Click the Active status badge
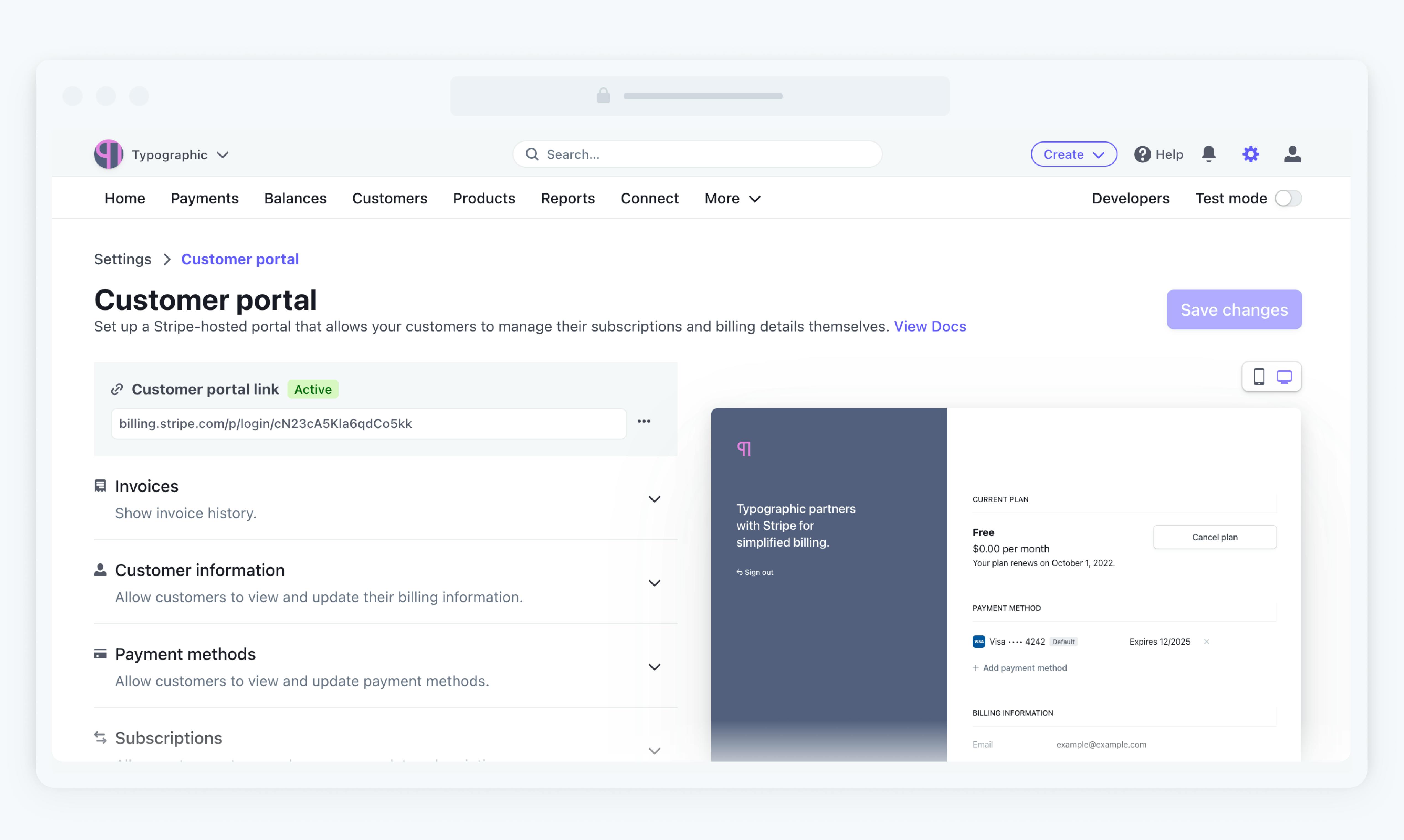The height and width of the screenshot is (840, 1404). 313,389
